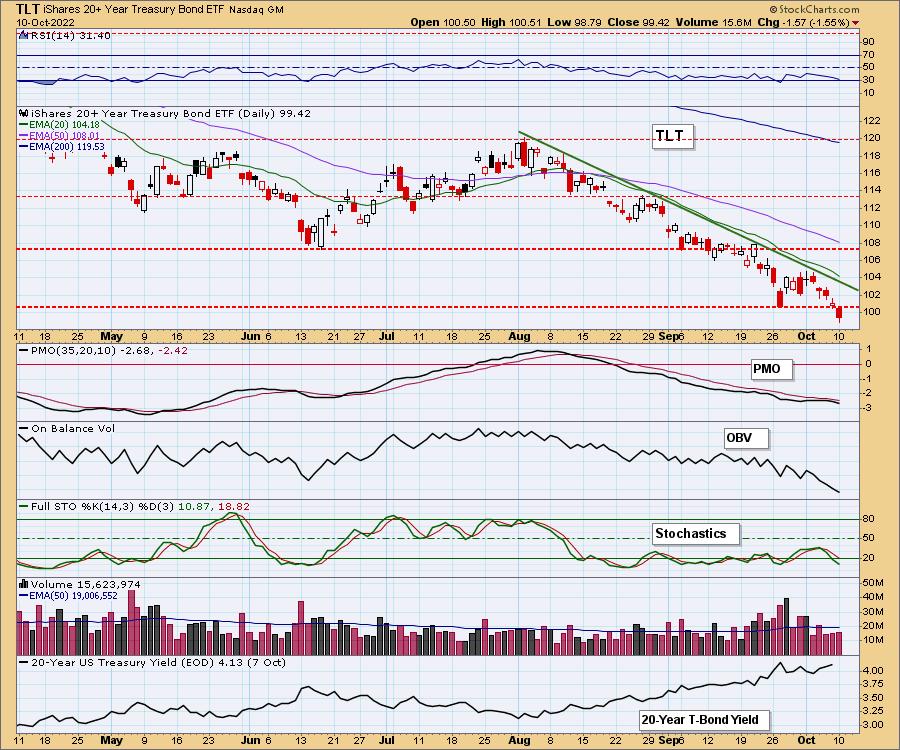The image size is (900, 750).
Task: Click the 122 price axis label
Action: 871,121
